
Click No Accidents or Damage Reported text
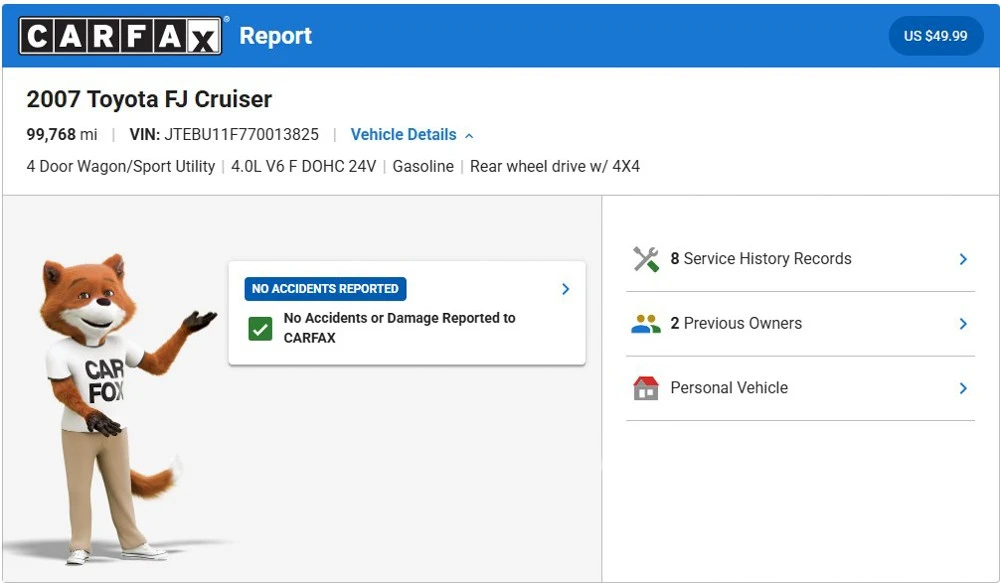point(399,328)
